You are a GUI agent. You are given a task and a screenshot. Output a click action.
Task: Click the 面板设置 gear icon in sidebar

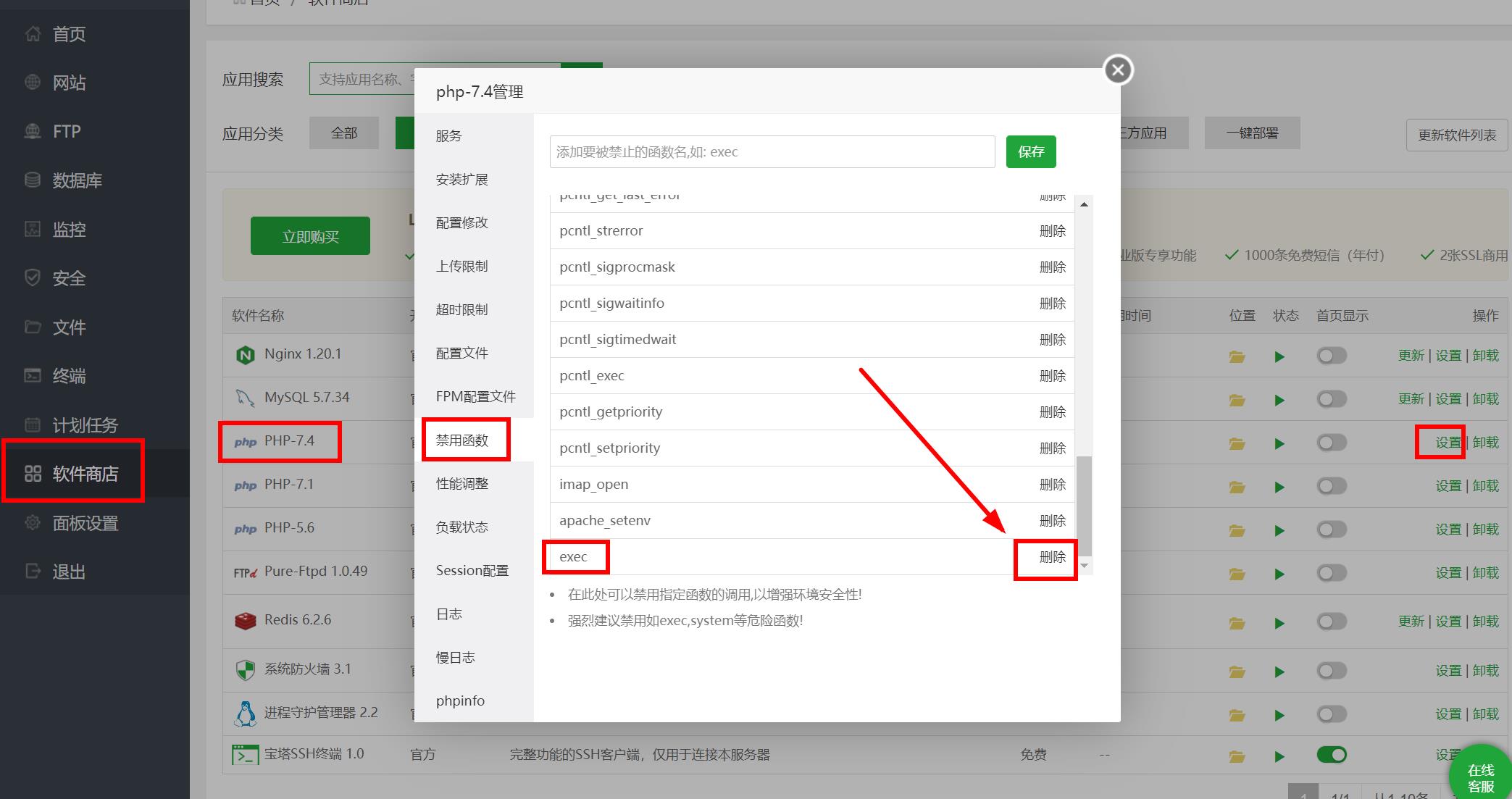coord(33,522)
